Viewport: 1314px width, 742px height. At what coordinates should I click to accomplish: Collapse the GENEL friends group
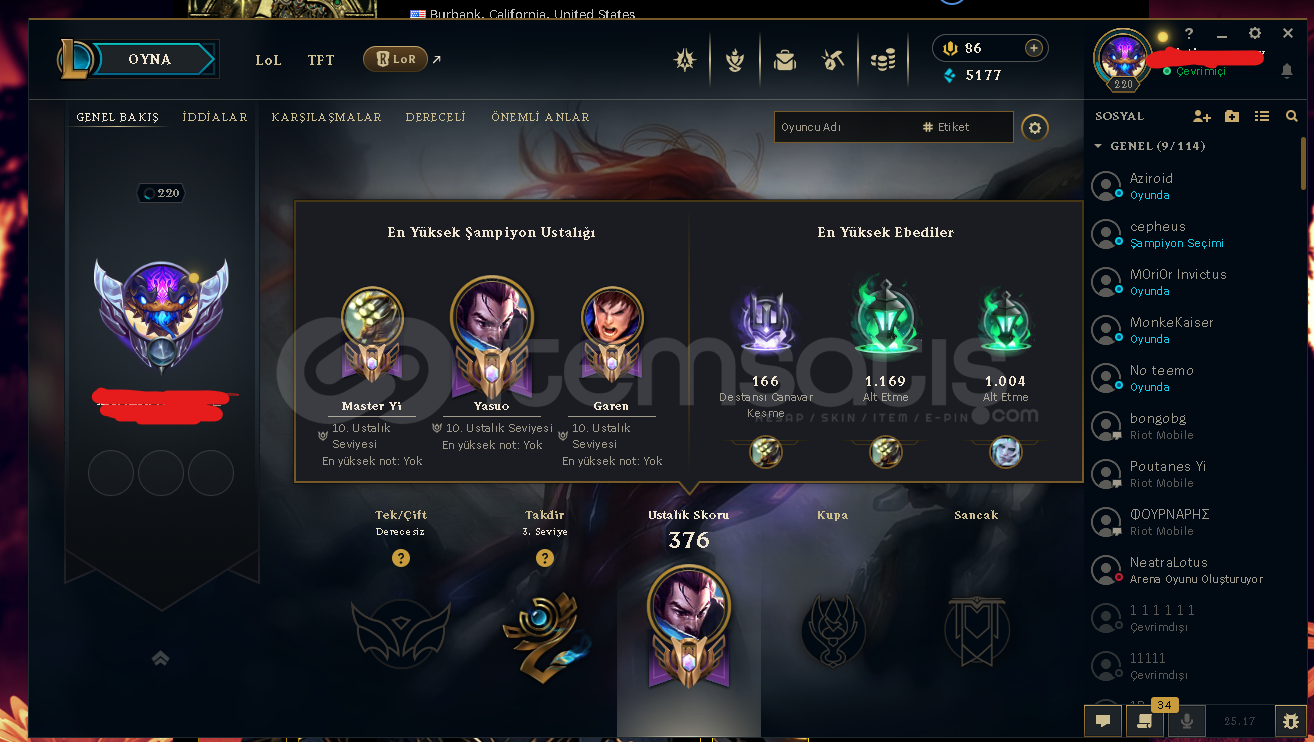pyautogui.click(x=1098, y=146)
